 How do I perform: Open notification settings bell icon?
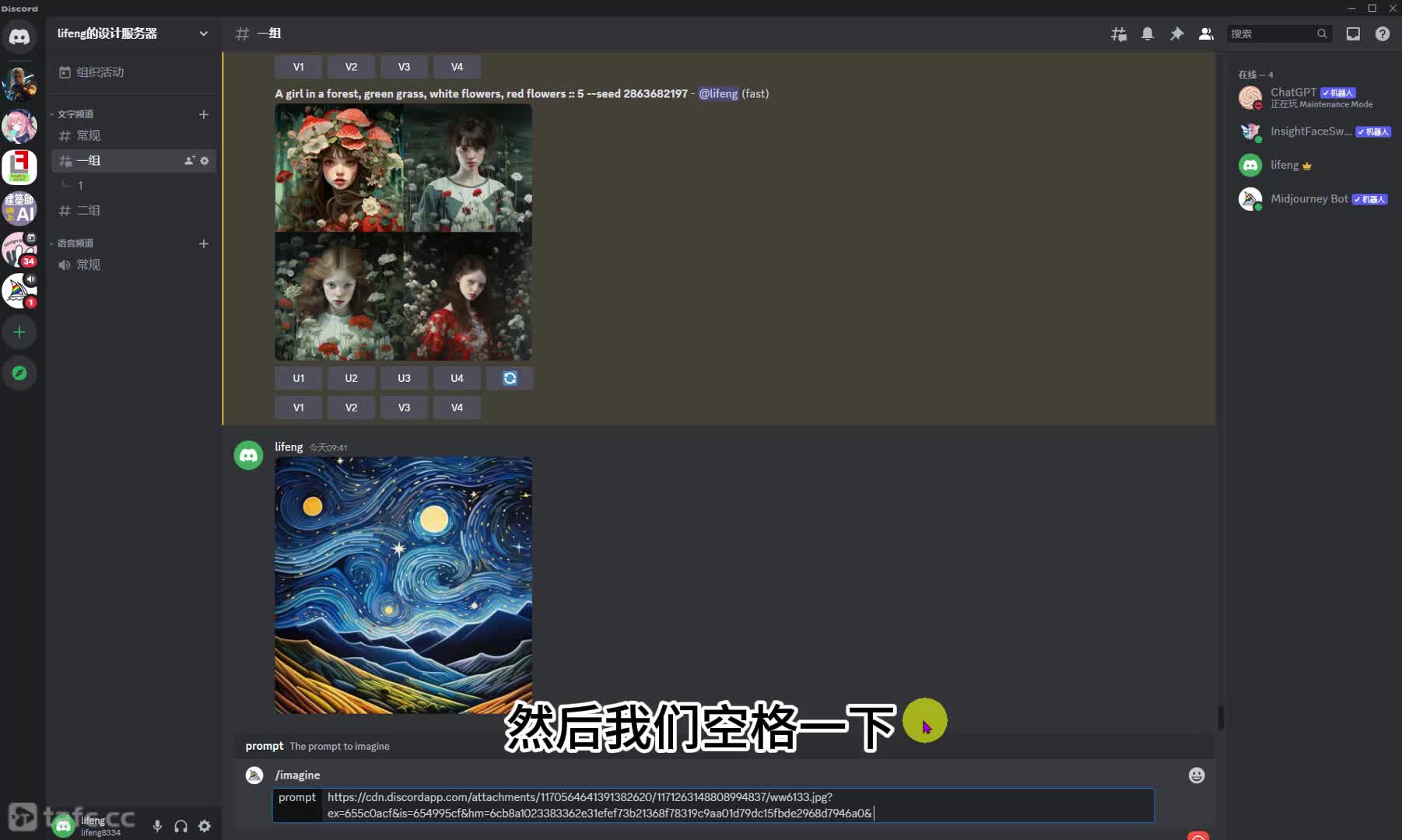pos(1148,33)
